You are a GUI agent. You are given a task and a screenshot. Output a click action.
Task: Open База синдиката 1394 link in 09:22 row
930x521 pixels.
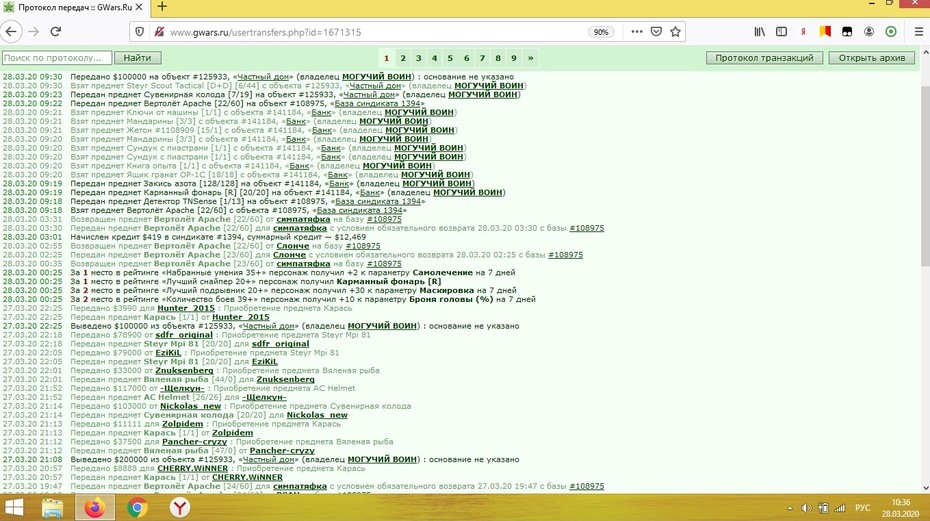point(378,103)
